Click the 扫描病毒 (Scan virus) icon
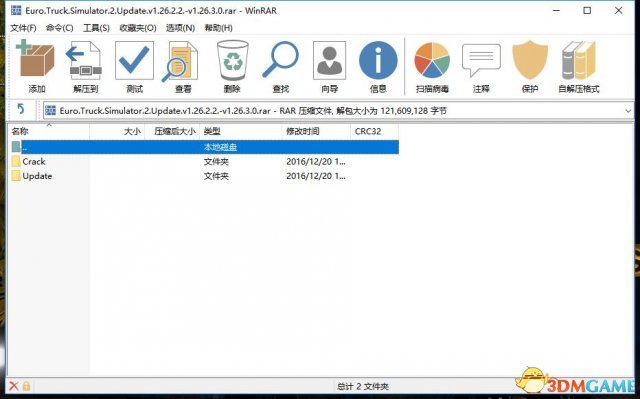Screen dimensions: 640x399 [432, 60]
